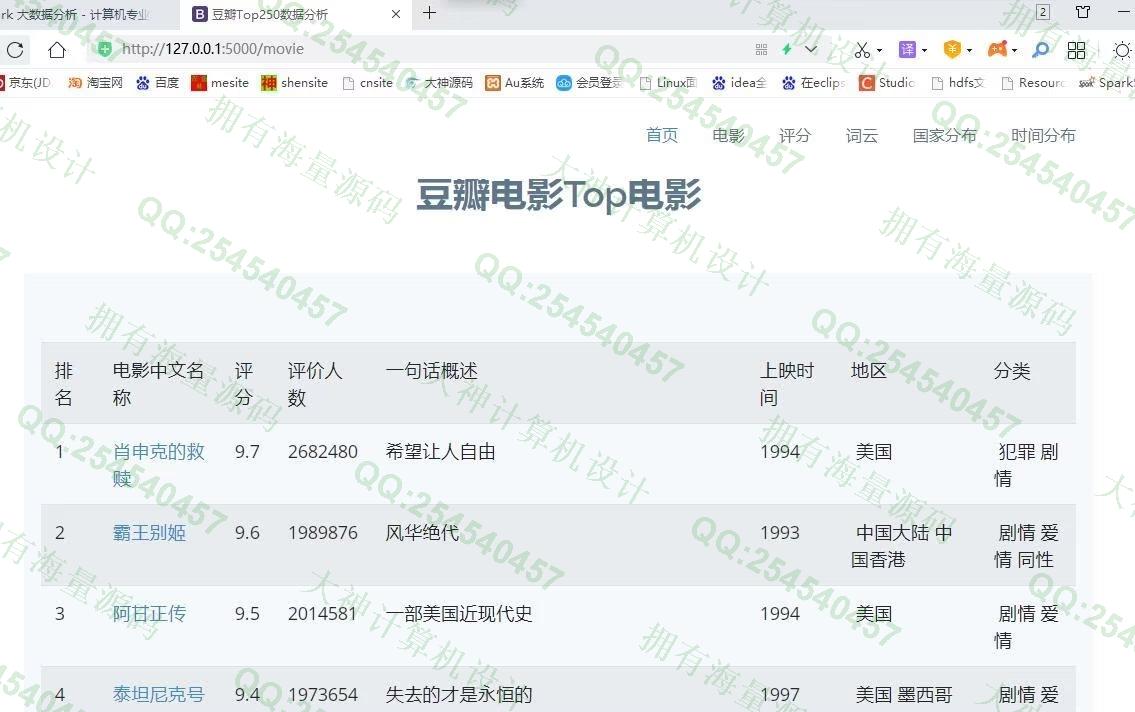Click the 评价人数 column header

click(x=315, y=383)
